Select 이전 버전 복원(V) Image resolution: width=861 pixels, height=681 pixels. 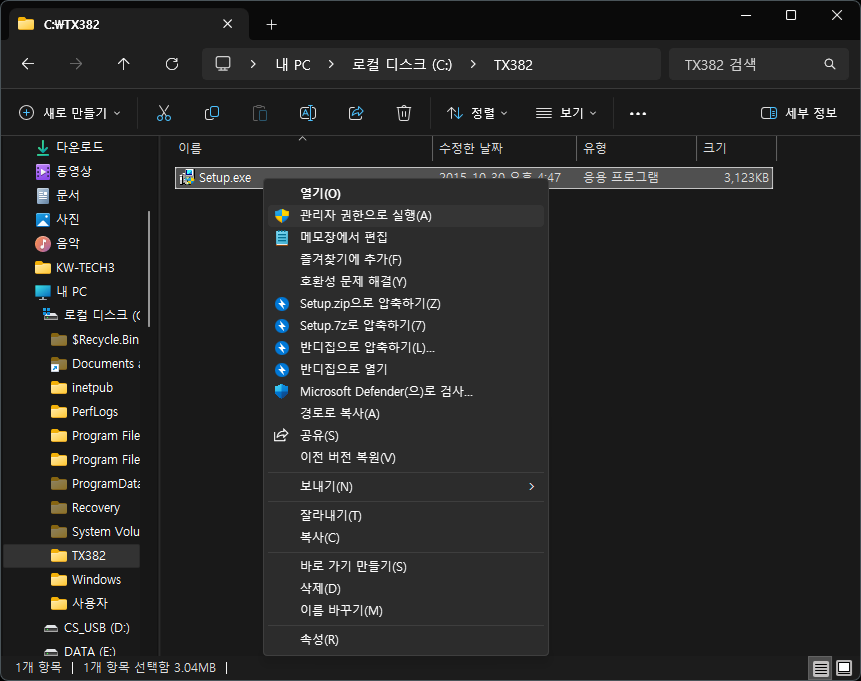[406, 457]
